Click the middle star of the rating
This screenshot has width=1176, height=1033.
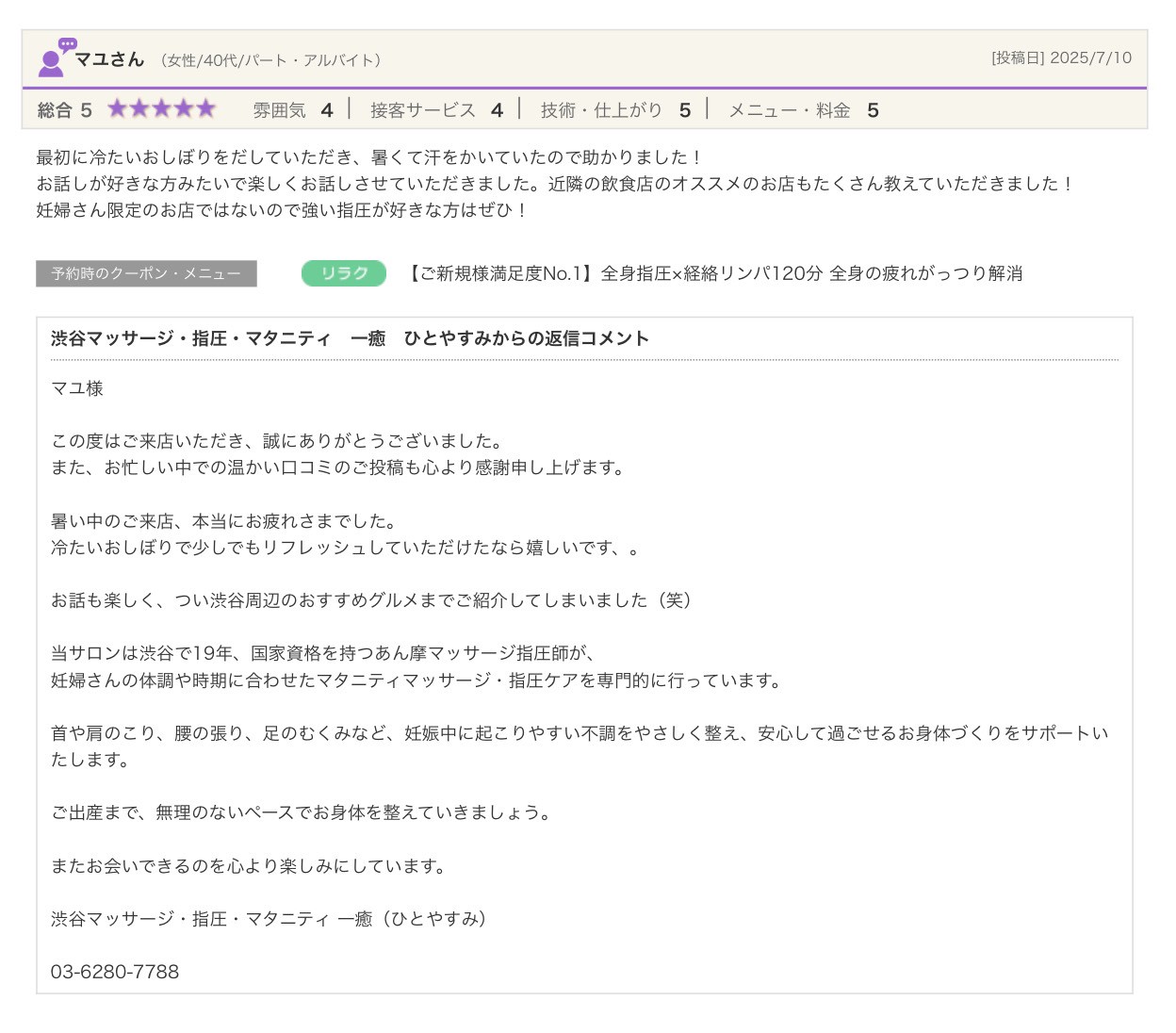[162, 109]
